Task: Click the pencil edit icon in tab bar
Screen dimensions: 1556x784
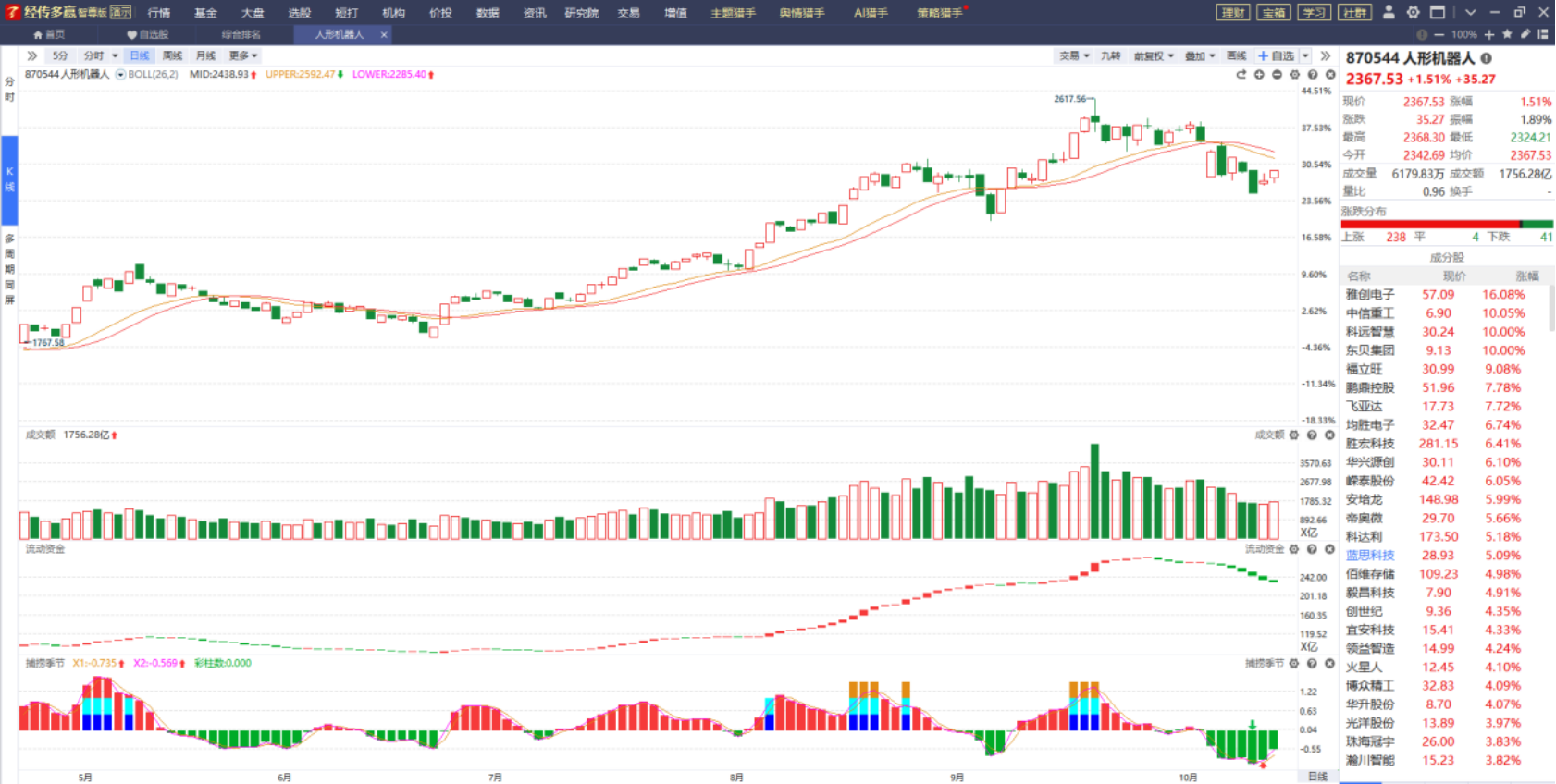Action: coord(1525,34)
